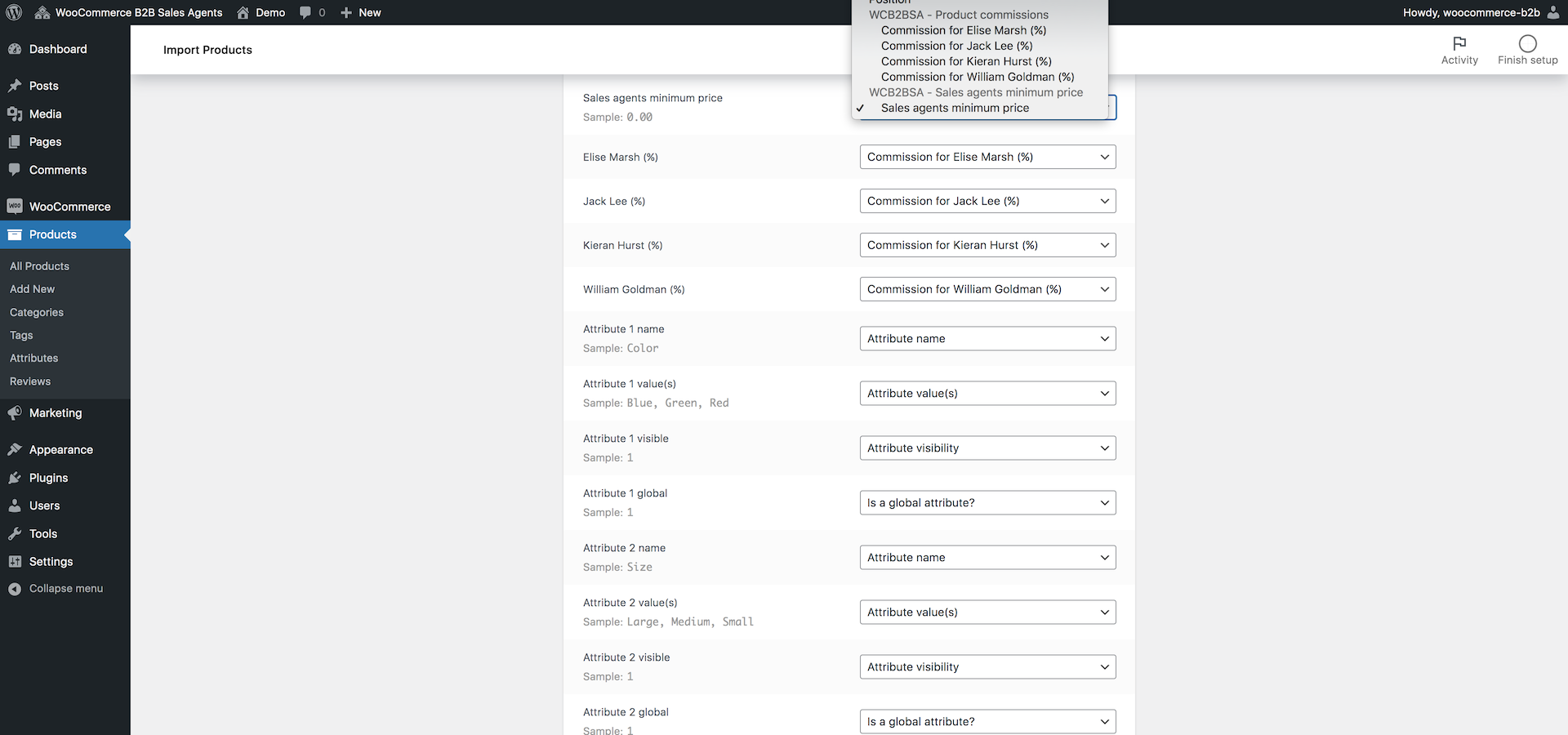The height and width of the screenshot is (735, 1568).
Task: Open the Plugins sidebar icon
Action: coord(15,478)
